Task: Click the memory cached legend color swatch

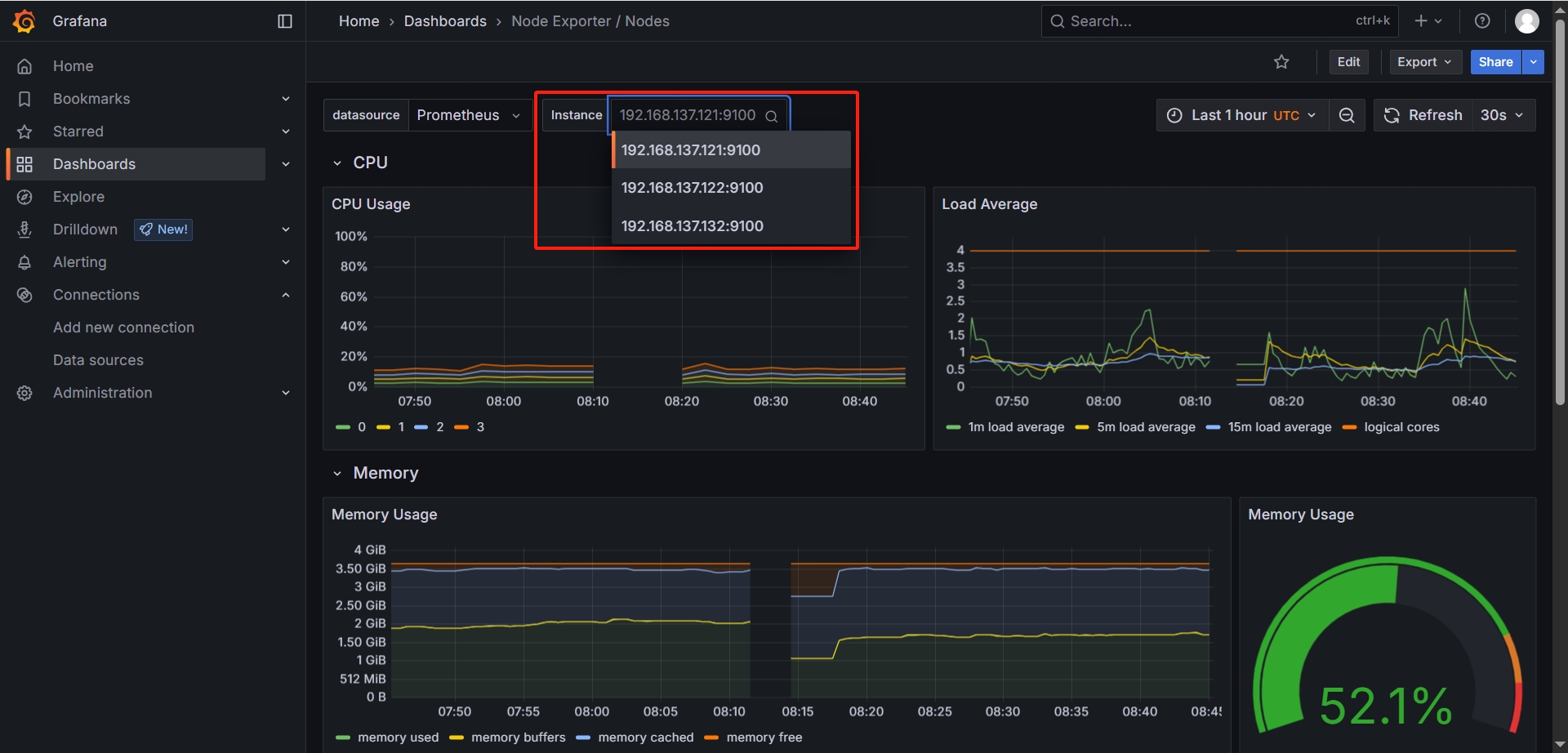Action: tap(583, 737)
